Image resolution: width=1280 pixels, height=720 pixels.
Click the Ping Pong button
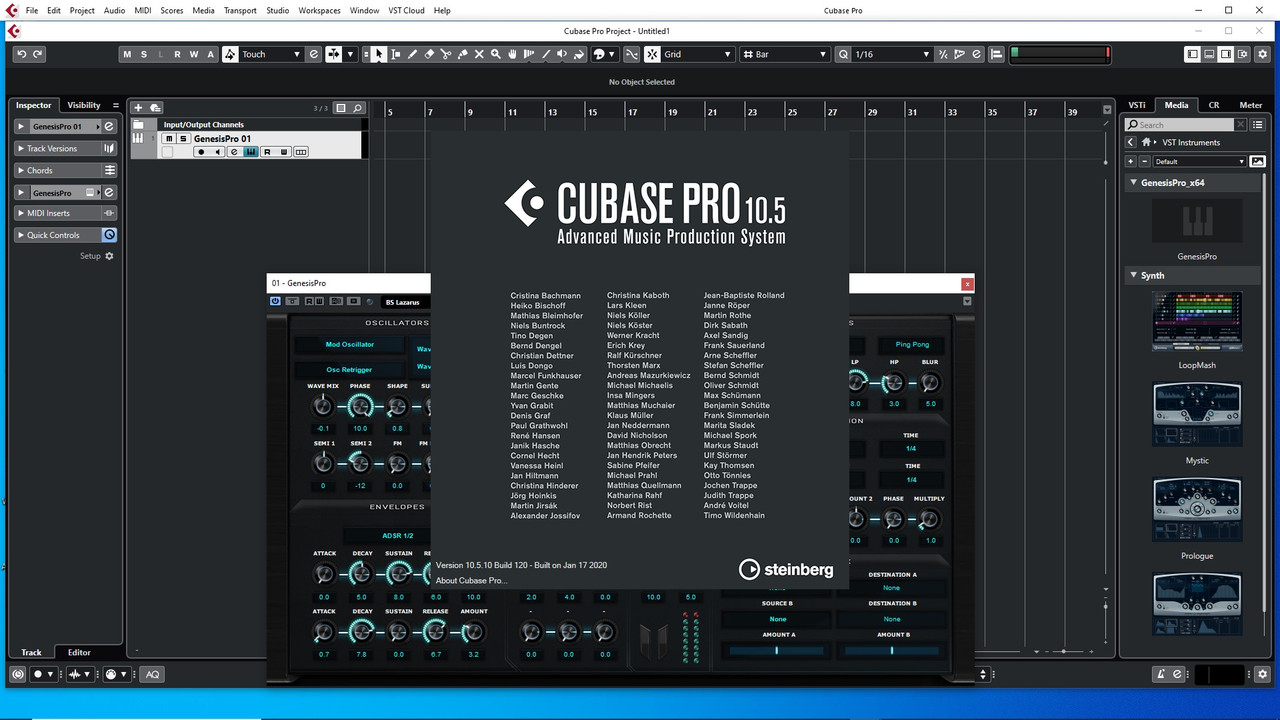point(911,344)
